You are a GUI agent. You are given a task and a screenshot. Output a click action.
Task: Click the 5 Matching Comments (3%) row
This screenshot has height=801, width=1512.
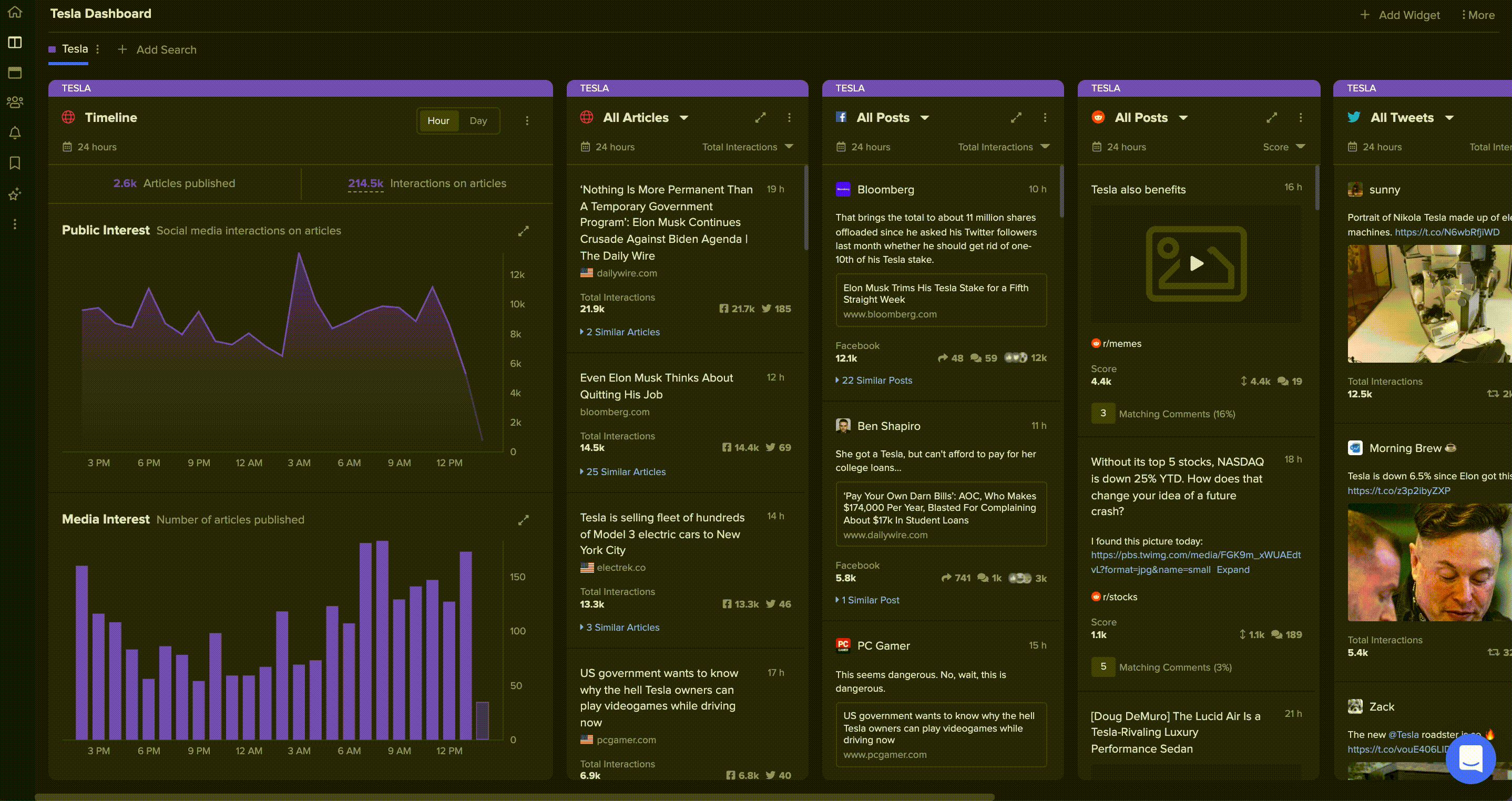(x=1161, y=667)
